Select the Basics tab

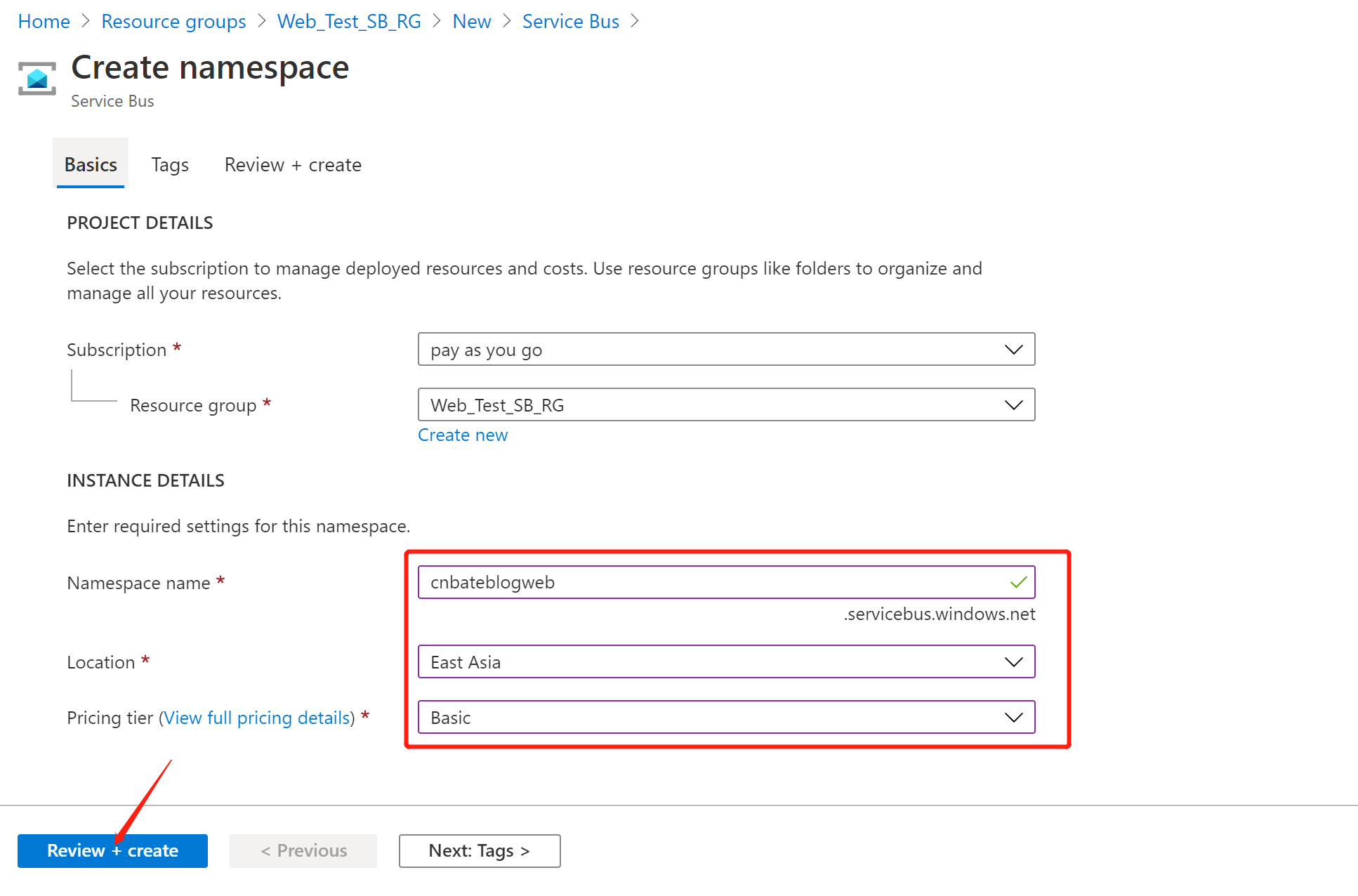tap(91, 164)
